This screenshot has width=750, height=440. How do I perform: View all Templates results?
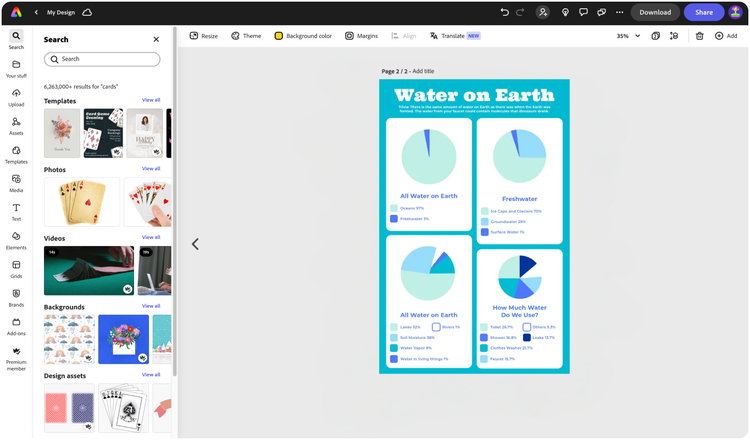(151, 100)
